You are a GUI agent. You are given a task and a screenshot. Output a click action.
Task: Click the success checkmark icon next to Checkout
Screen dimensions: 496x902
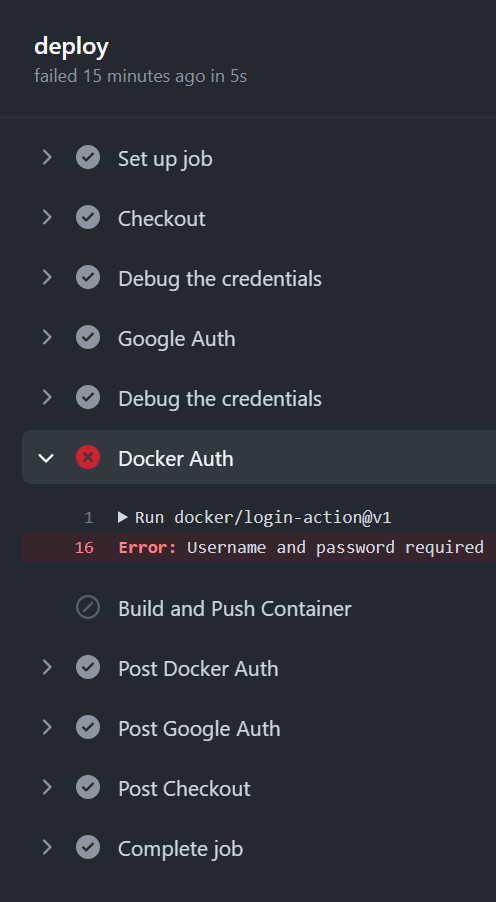coord(88,217)
